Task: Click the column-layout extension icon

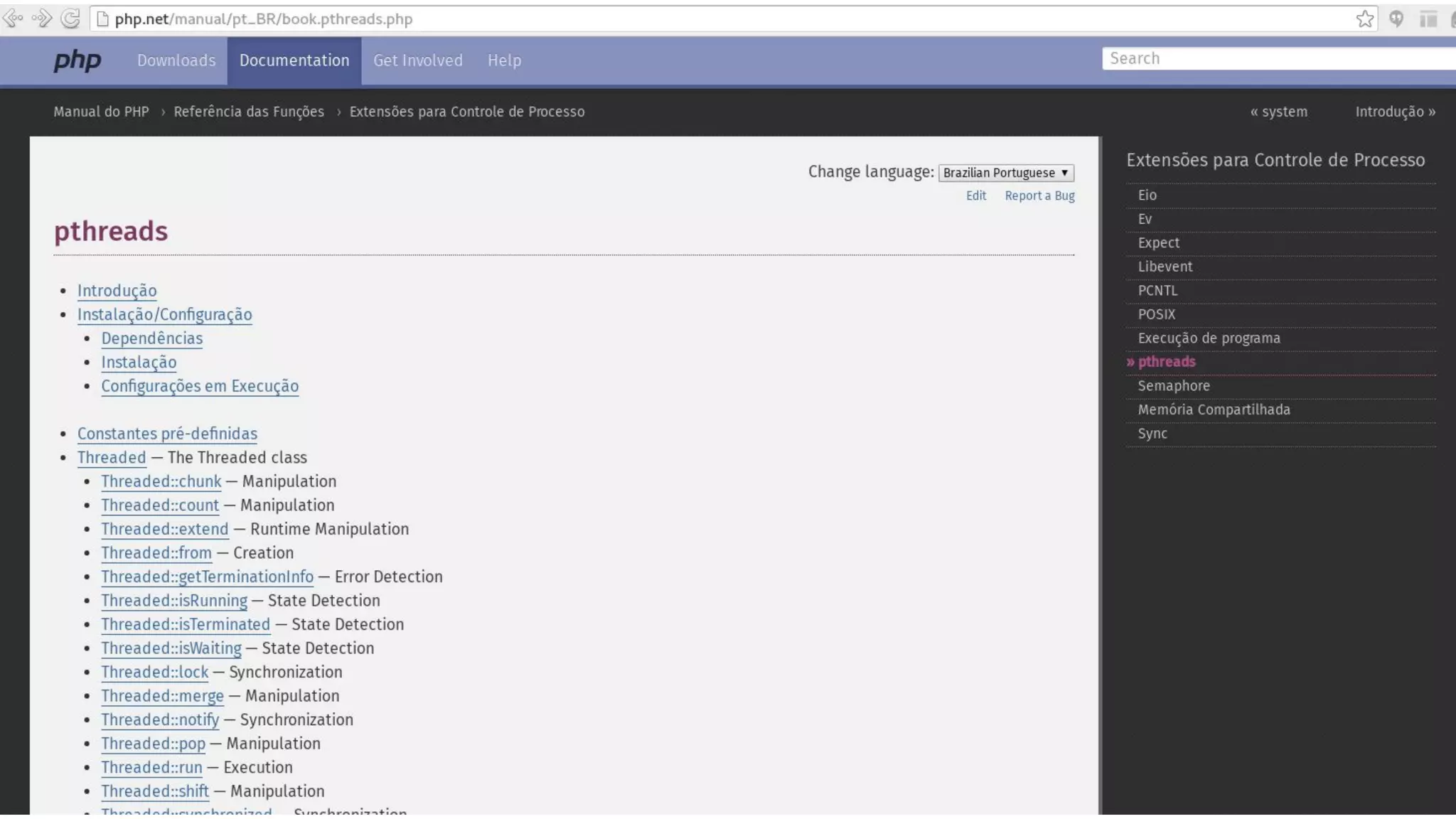Action: coord(1428,19)
